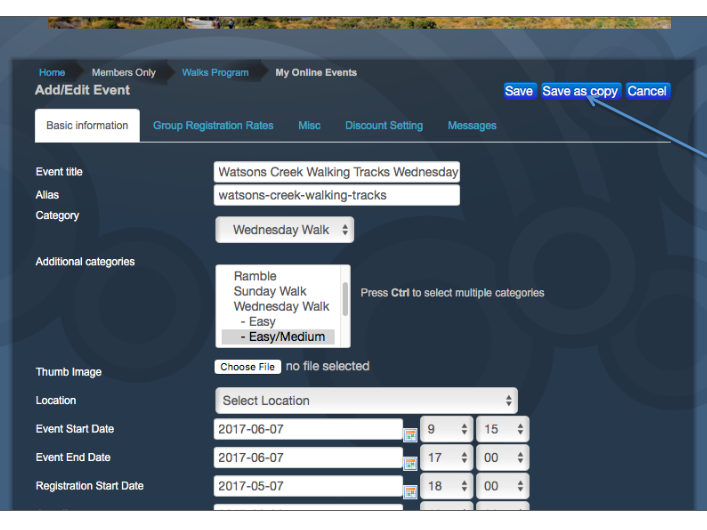Go to Discount Setting tab

[x=384, y=126]
